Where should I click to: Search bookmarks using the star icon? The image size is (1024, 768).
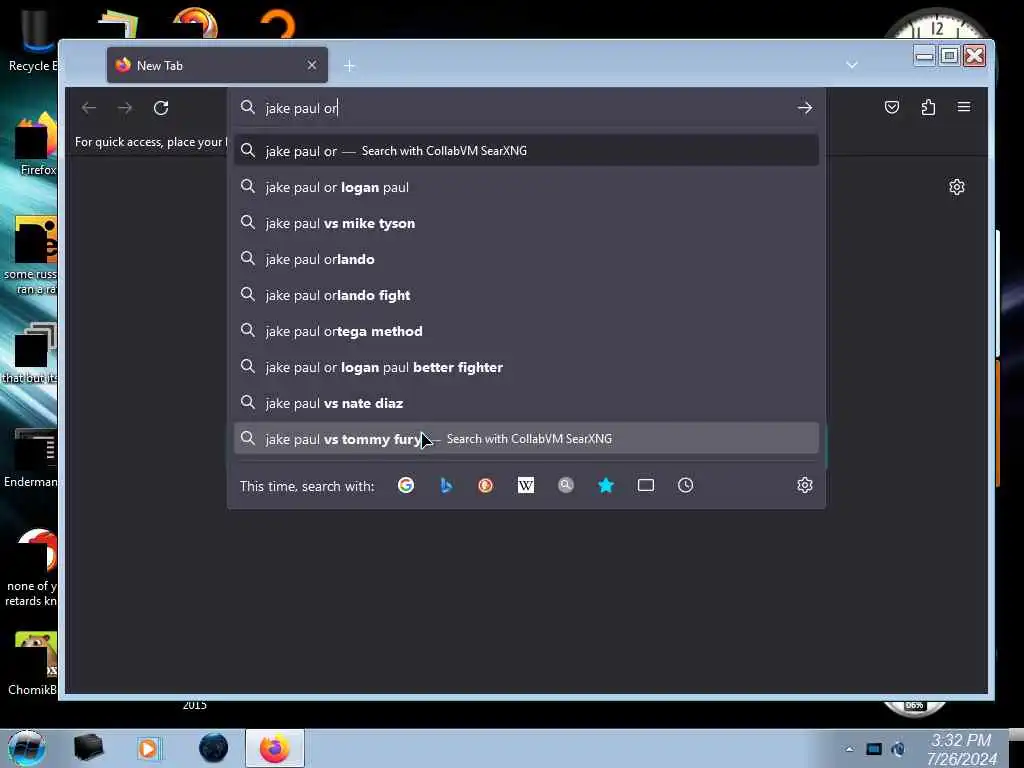pyautogui.click(x=606, y=485)
